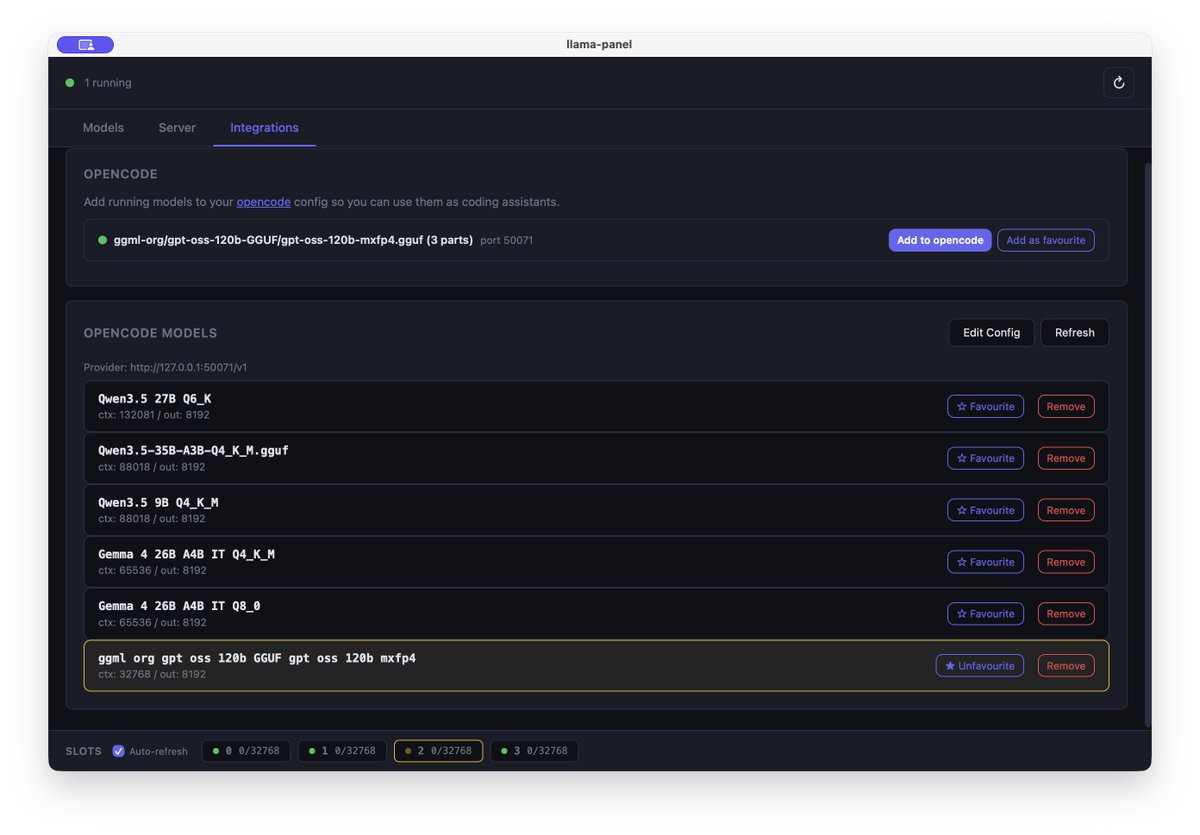Screen dimensions: 1200x835
Task: Click 'ctx: 32768 / out: 8192' text
Action: click(152, 674)
